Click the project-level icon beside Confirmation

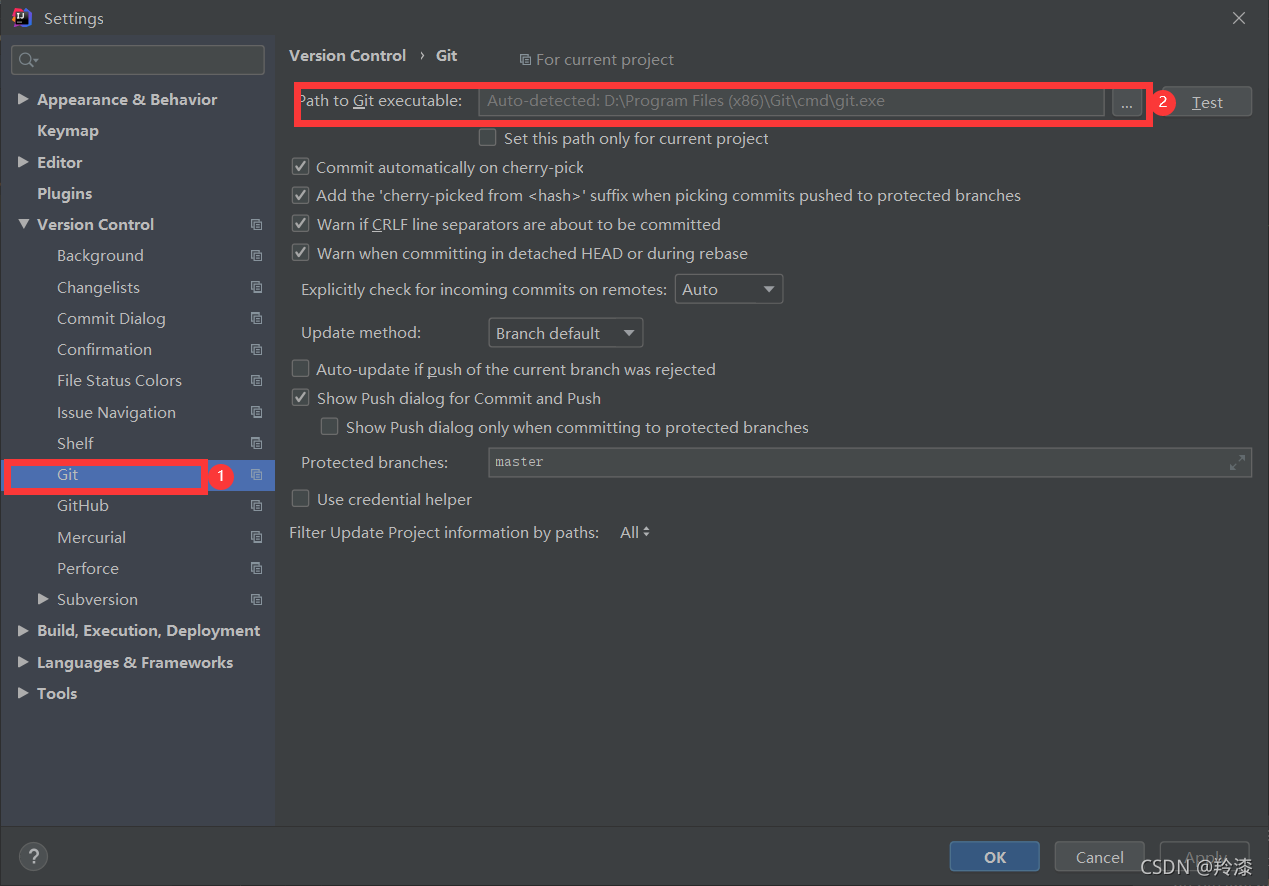(256, 350)
